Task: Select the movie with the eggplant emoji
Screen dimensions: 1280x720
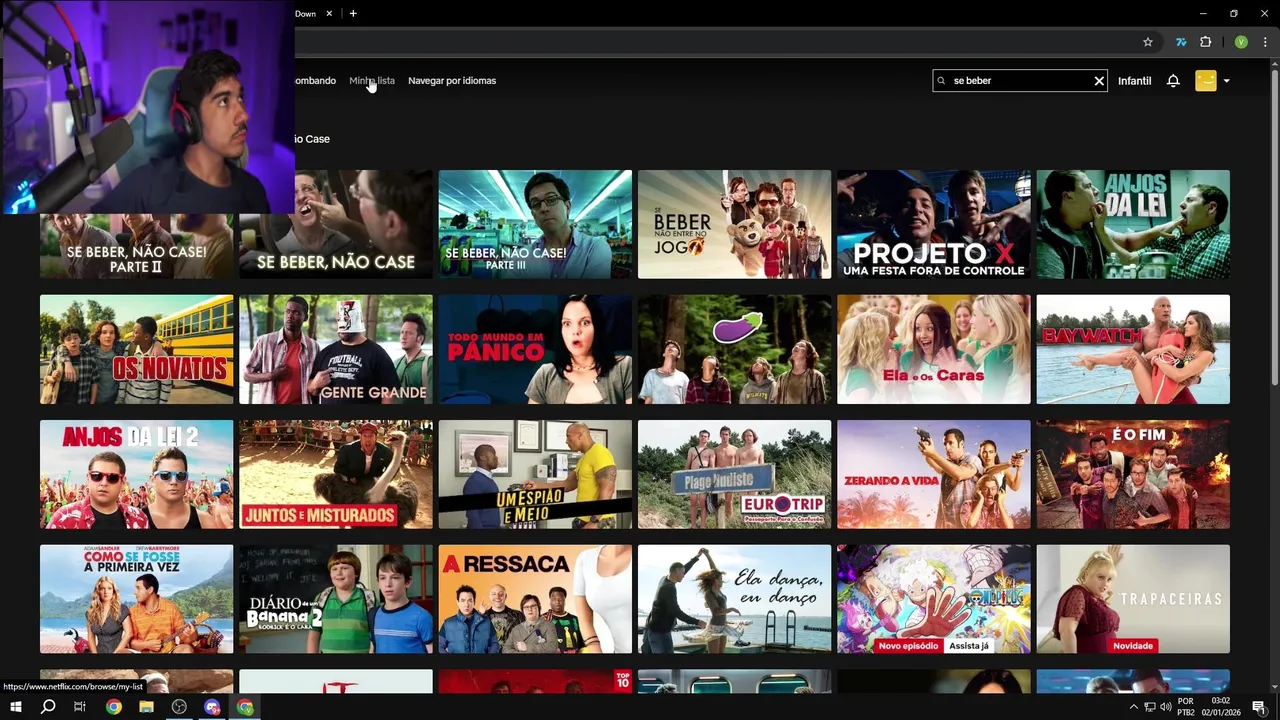Action: pyautogui.click(x=734, y=349)
